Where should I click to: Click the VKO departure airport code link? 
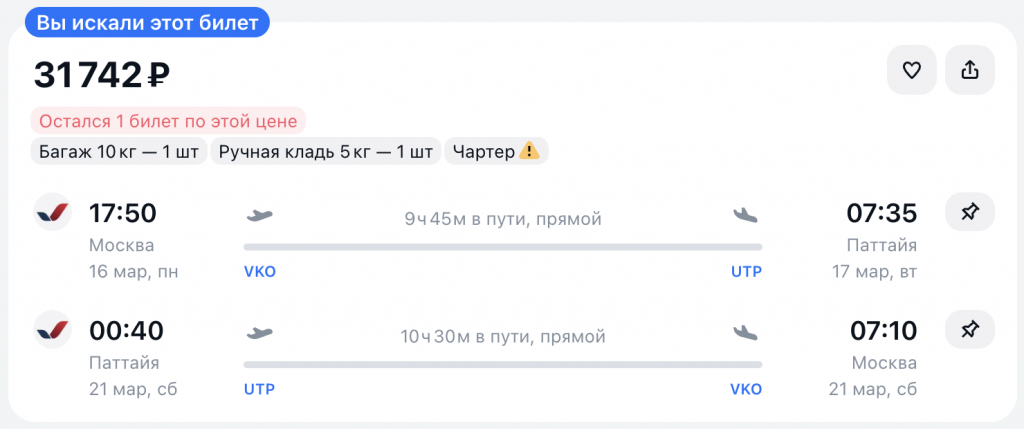(x=260, y=272)
